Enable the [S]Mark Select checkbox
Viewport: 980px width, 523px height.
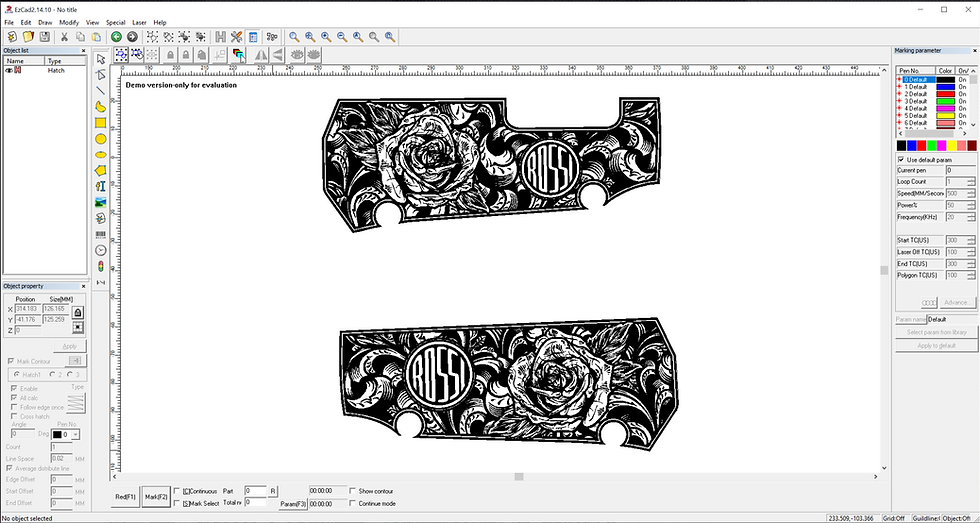point(177,504)
